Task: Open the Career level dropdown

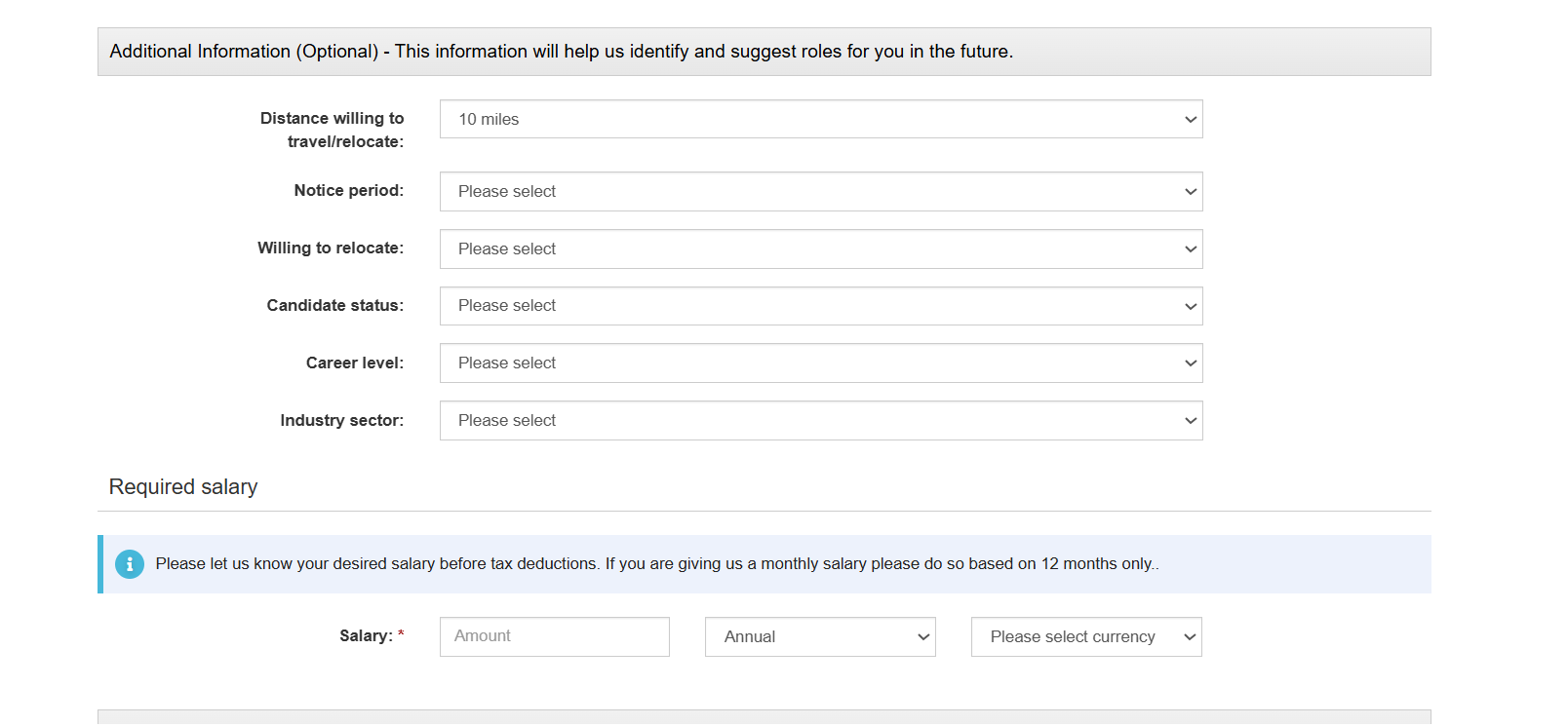Action: click(820, 363)
